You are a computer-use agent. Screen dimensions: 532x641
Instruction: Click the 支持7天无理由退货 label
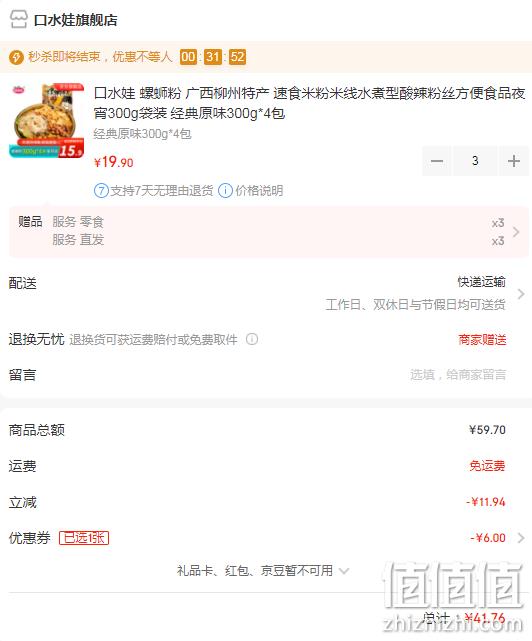tap(162, 191)
